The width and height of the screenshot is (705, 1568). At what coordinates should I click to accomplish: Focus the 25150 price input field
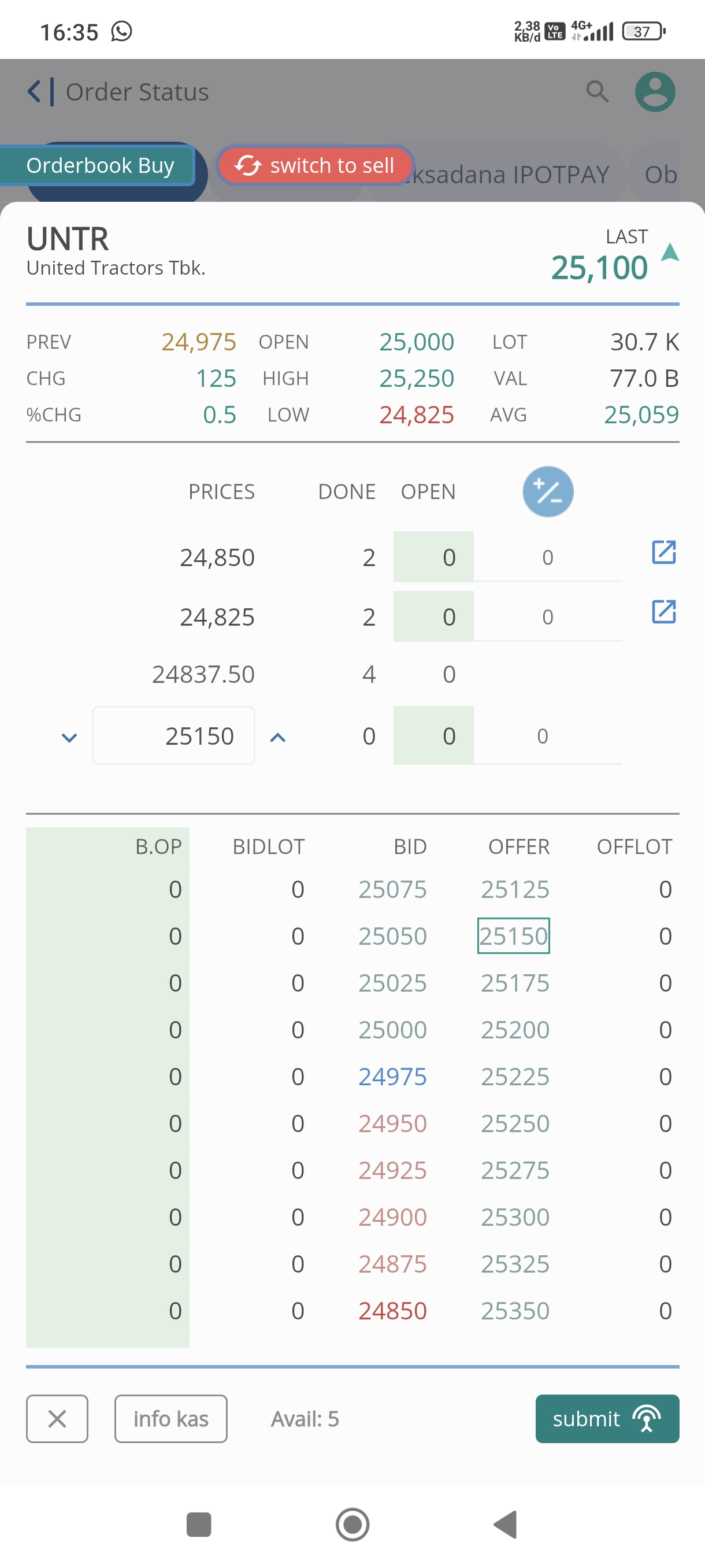pos(173,736)
